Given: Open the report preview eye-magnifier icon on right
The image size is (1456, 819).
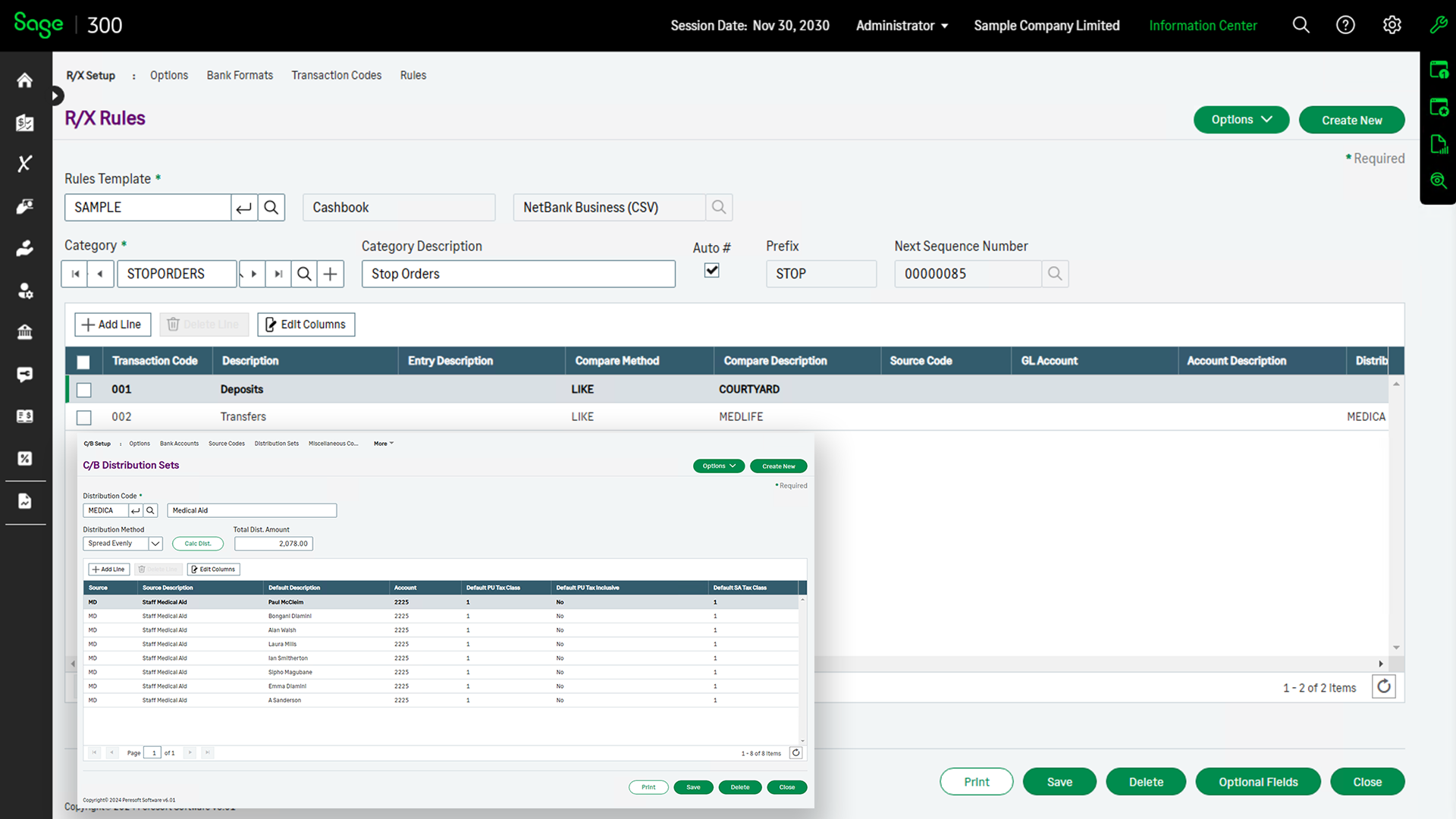Looking at the screenshot, I should coord(1439,180).
